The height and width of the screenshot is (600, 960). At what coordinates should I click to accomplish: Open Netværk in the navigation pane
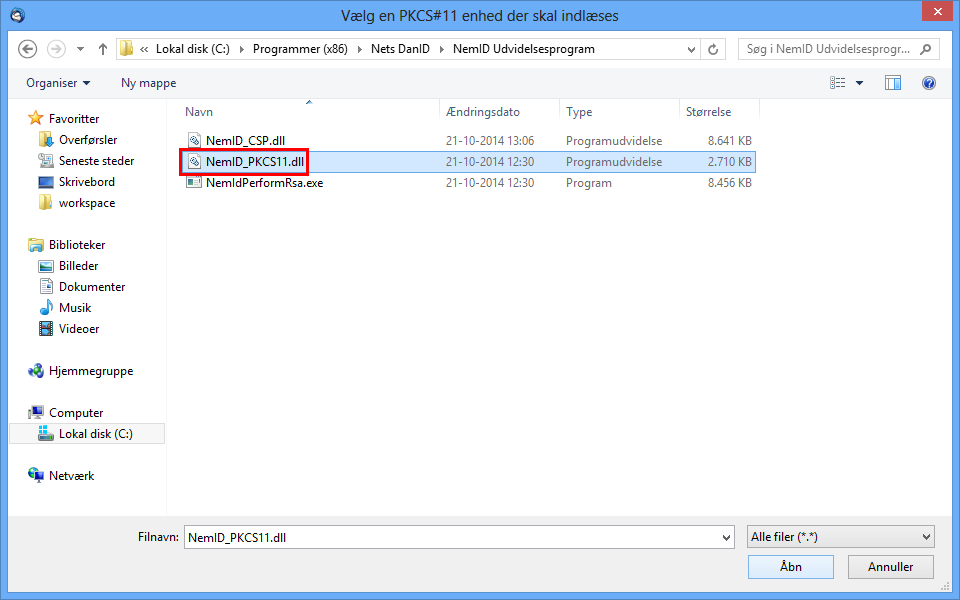pos(72,476)
